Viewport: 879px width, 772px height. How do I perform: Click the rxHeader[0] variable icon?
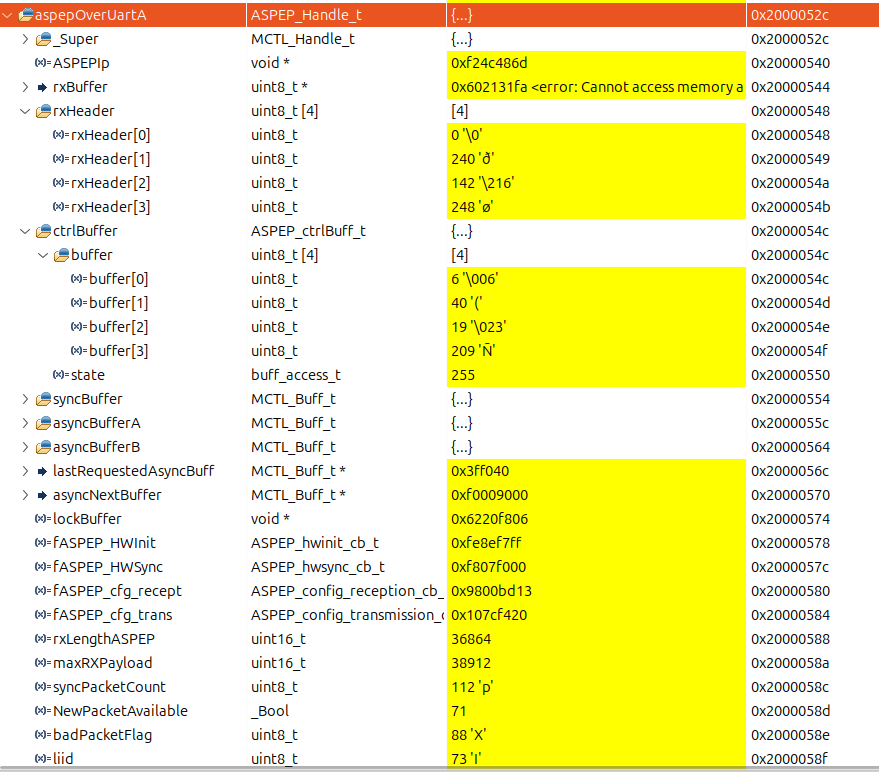pyautogui.click(x=61, y=135)
